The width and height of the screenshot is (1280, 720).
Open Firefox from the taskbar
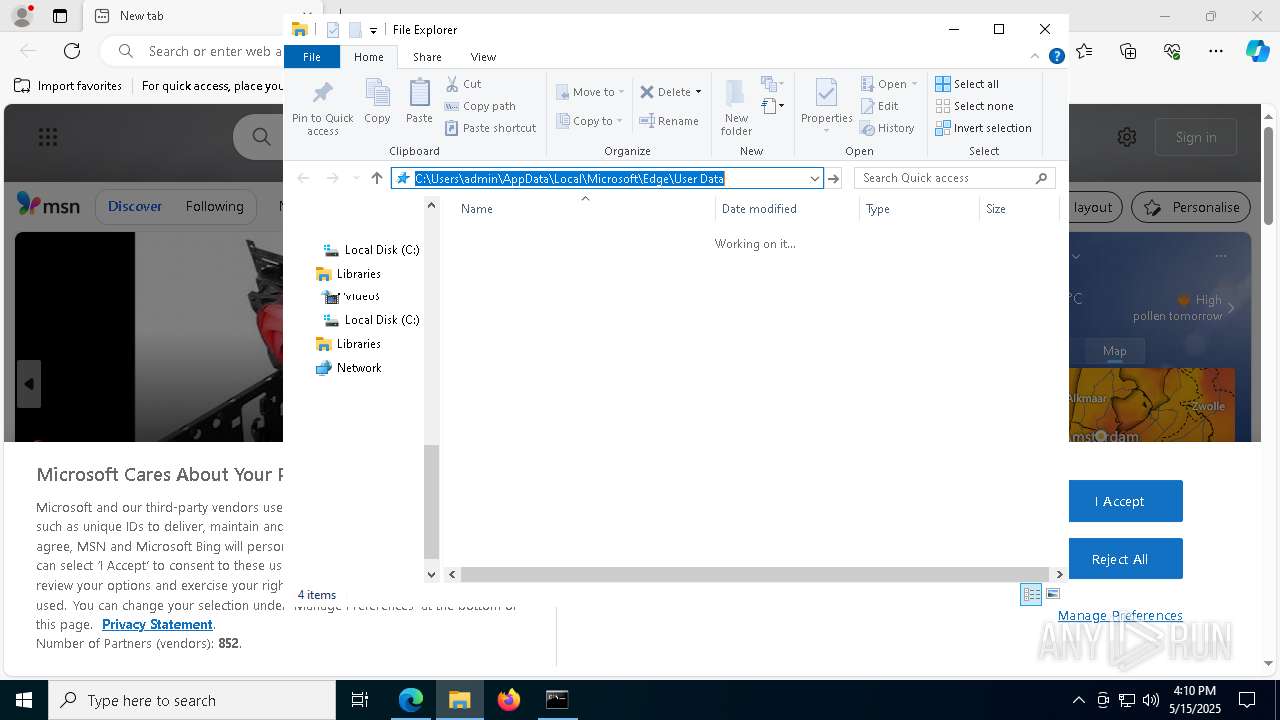[x=509, y=700]
